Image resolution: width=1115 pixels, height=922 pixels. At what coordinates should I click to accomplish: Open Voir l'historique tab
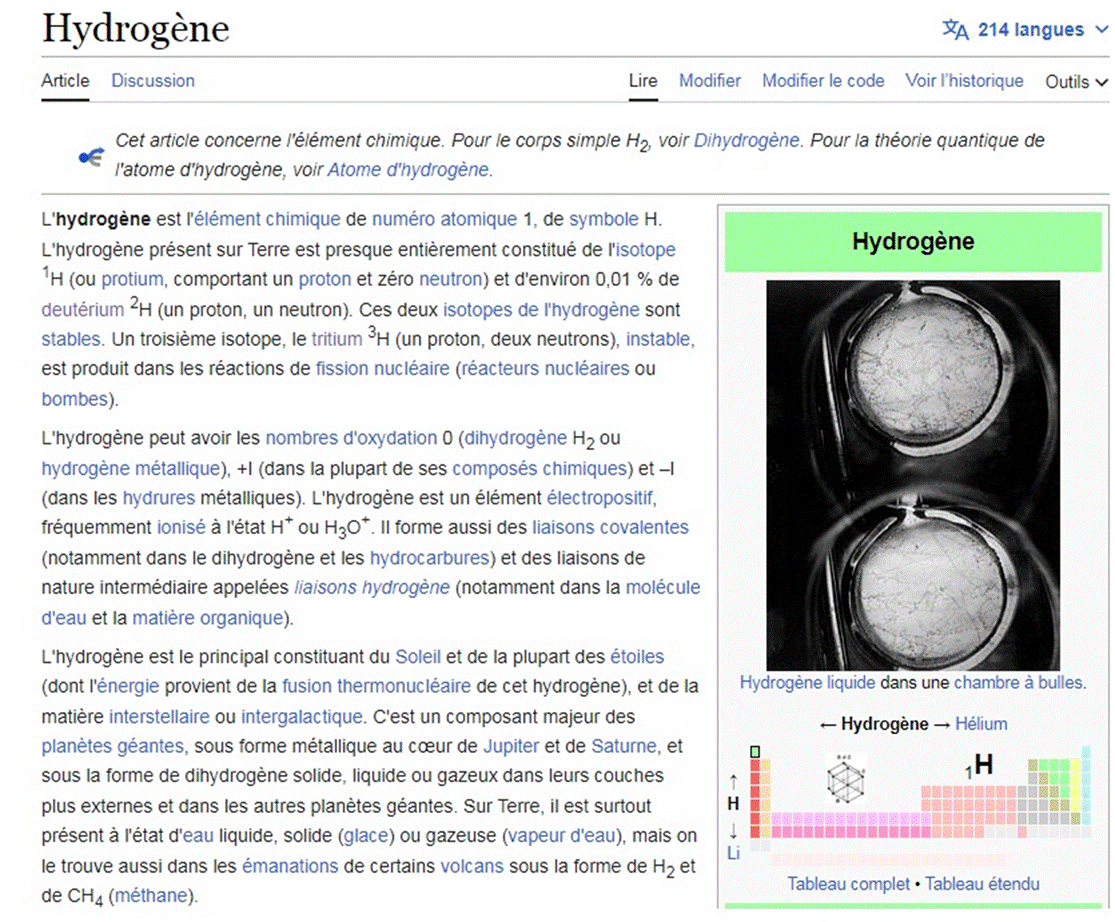pos(964,80)
